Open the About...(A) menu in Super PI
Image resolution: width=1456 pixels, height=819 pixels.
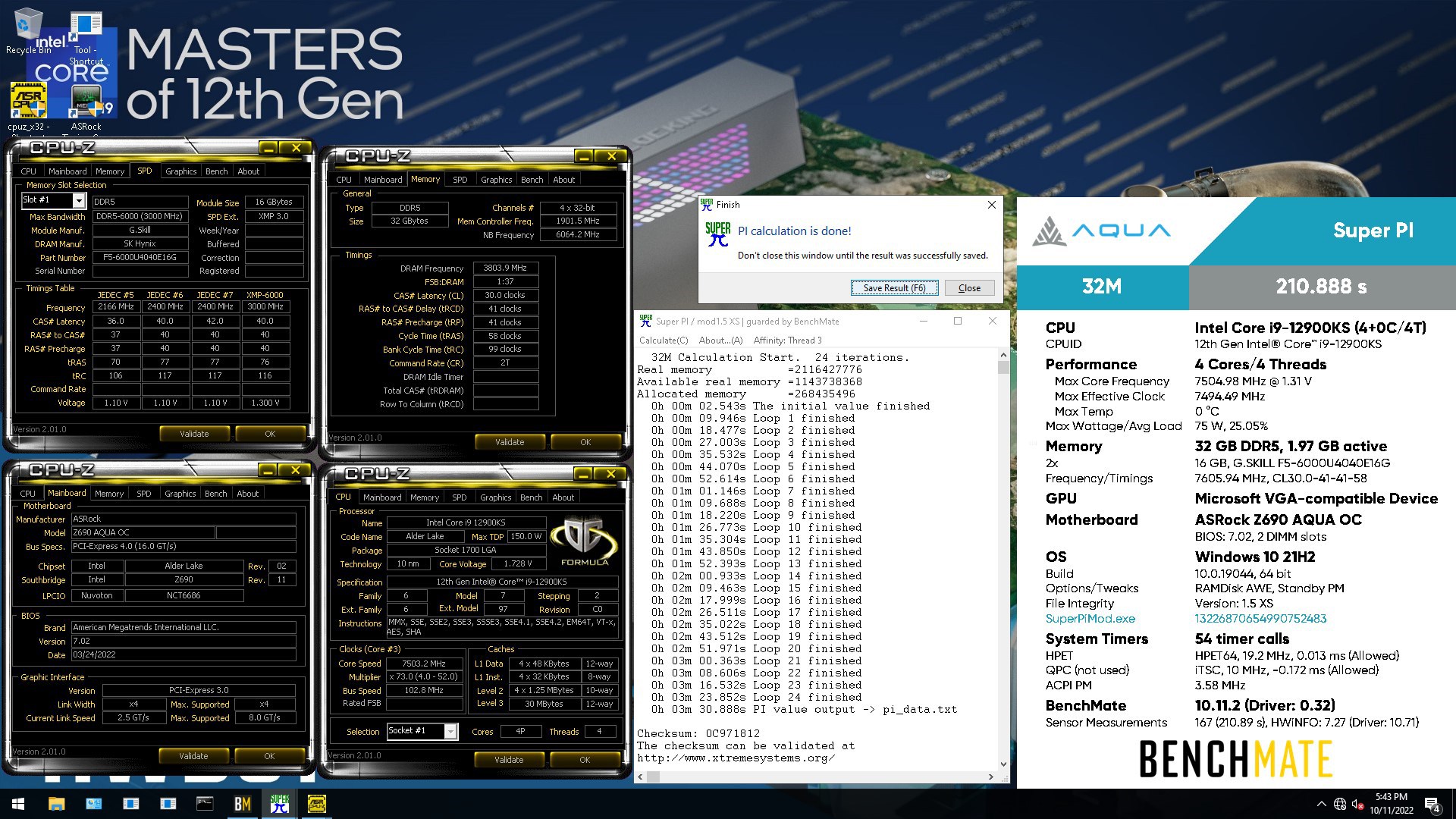pyautogui.click(x=720, y=340)
